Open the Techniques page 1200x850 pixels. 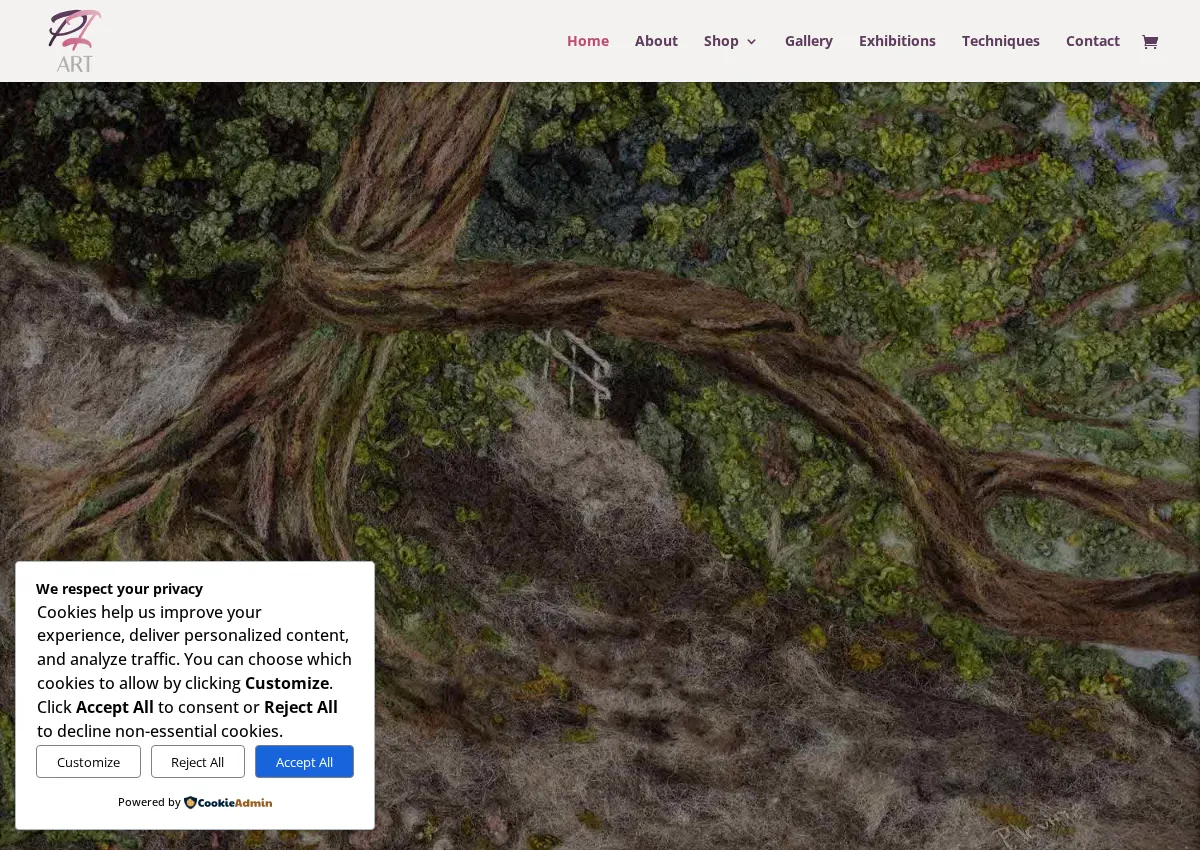[x=1001, y=41]
